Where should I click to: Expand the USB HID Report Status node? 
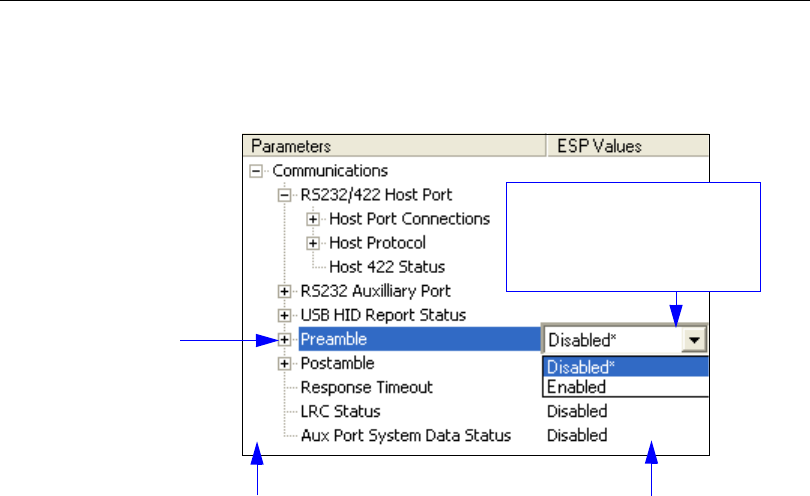(x=285, y=315)
